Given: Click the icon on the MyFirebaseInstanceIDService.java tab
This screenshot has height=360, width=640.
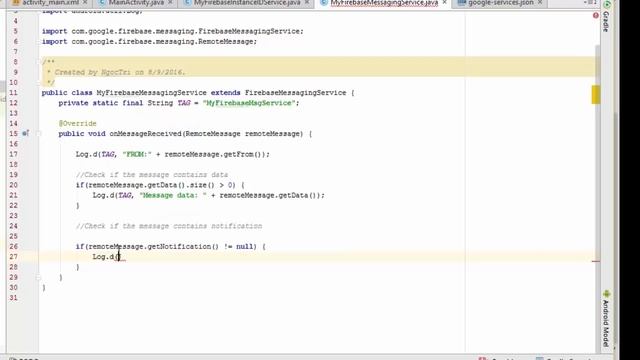Looking at the screenshot, I should click(x=187, y=2).
